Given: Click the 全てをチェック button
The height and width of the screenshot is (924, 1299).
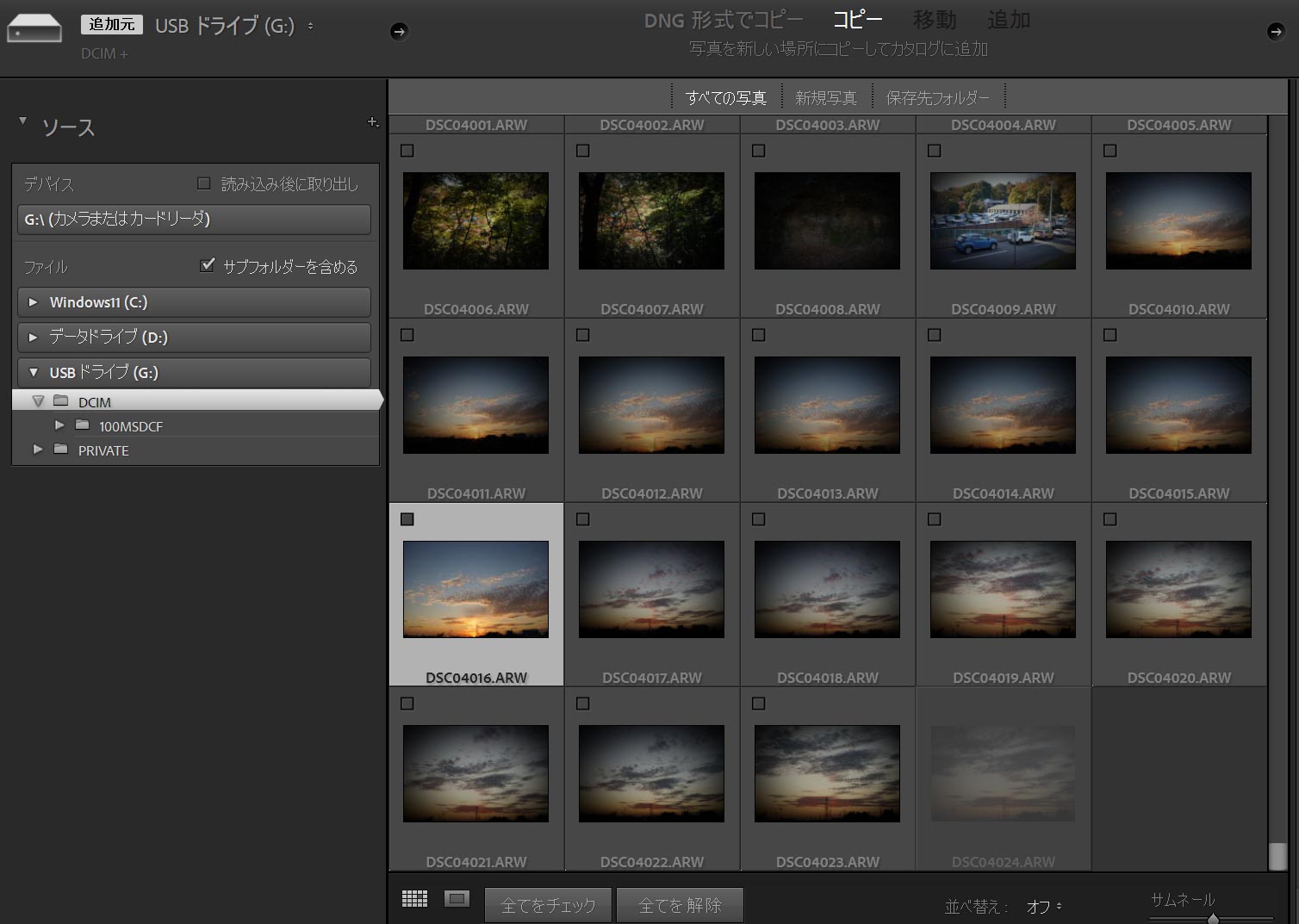Looking at the screenshot, I should coord(548,905).
